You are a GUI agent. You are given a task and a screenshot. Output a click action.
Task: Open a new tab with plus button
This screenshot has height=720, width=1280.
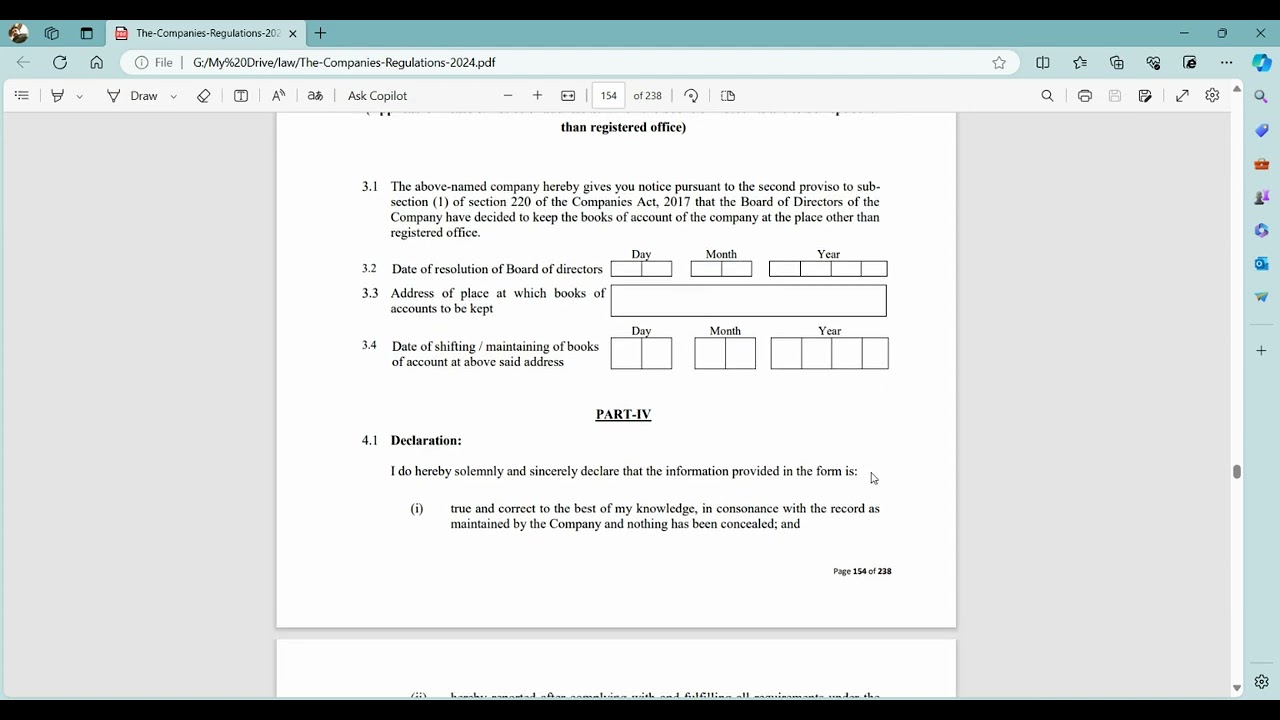tap(320, 33)
